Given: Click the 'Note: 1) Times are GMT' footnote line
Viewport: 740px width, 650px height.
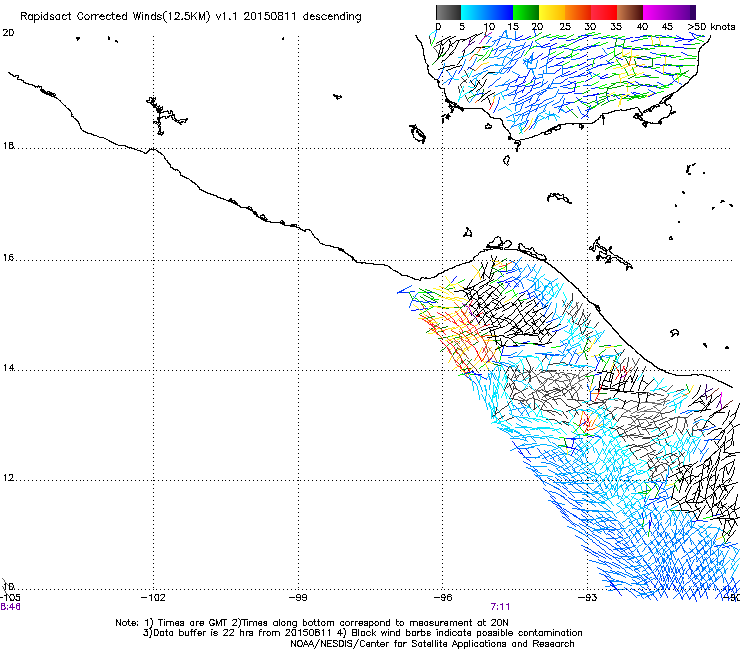Looking at the screenshot, I should pos(312,623).
